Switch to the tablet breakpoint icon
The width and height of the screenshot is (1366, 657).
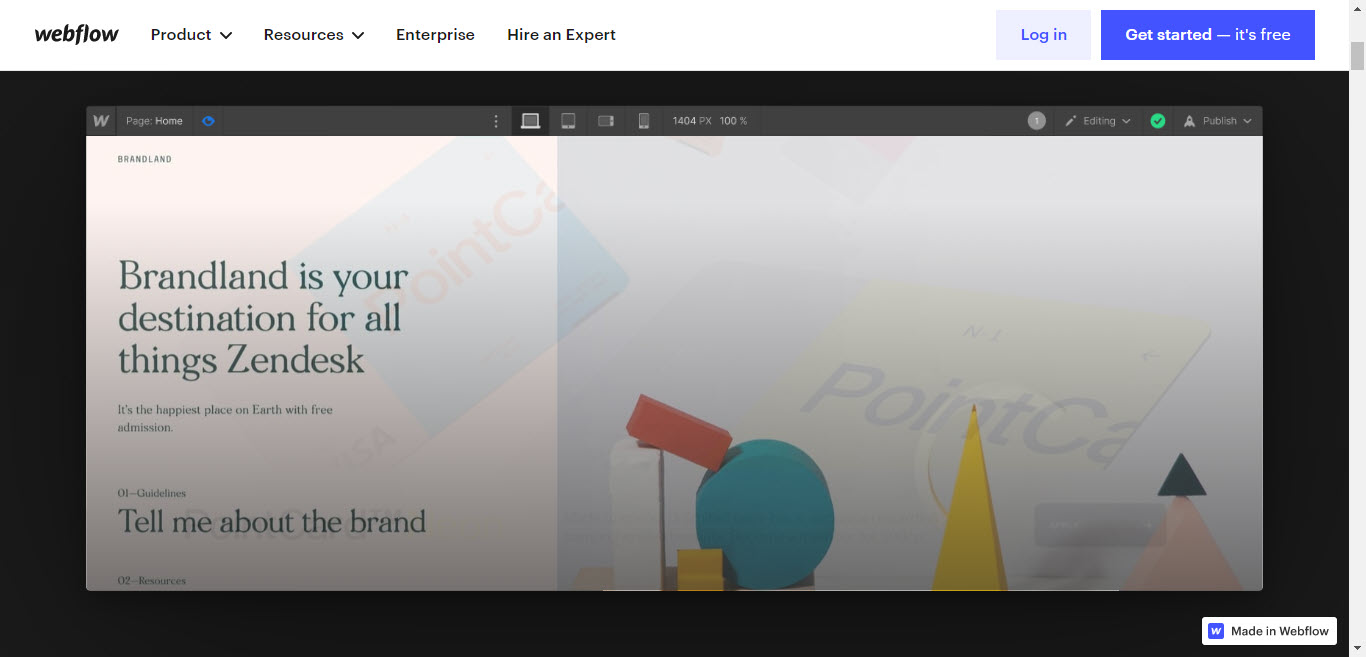pyautogui.click(x=568, y=120)
